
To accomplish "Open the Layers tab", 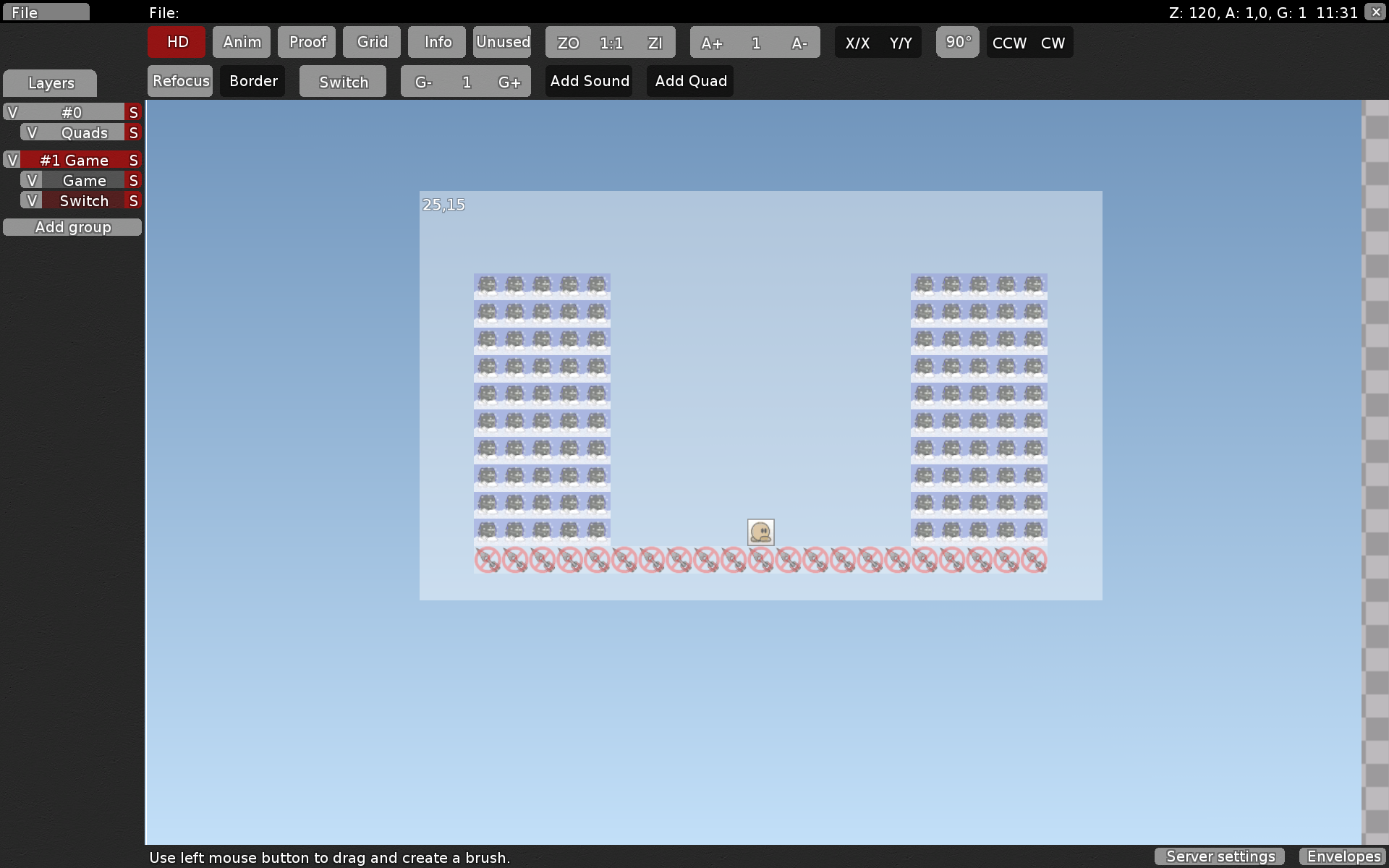I will point(51,83).
